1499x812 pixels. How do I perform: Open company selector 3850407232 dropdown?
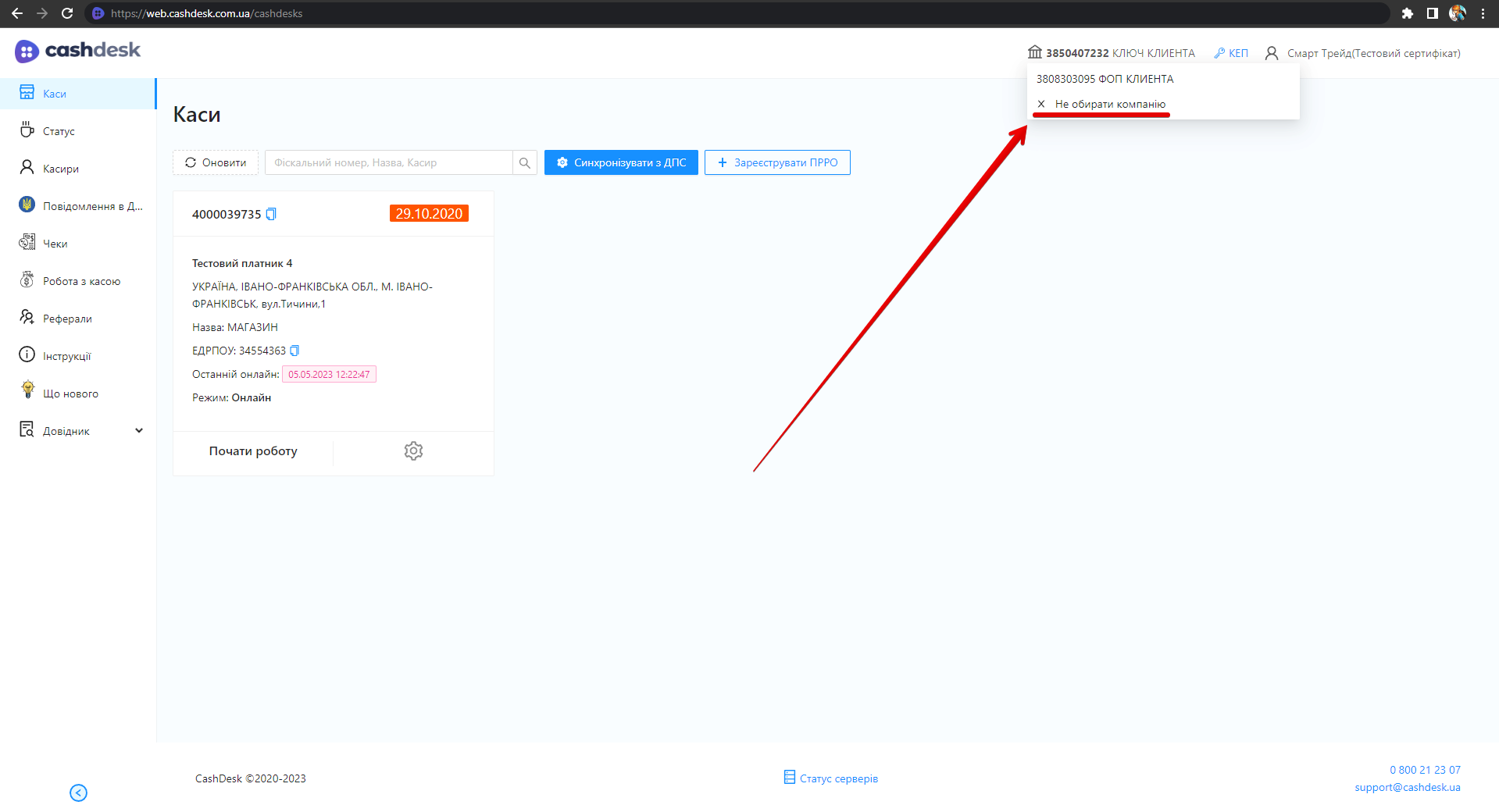point(1111,53)
